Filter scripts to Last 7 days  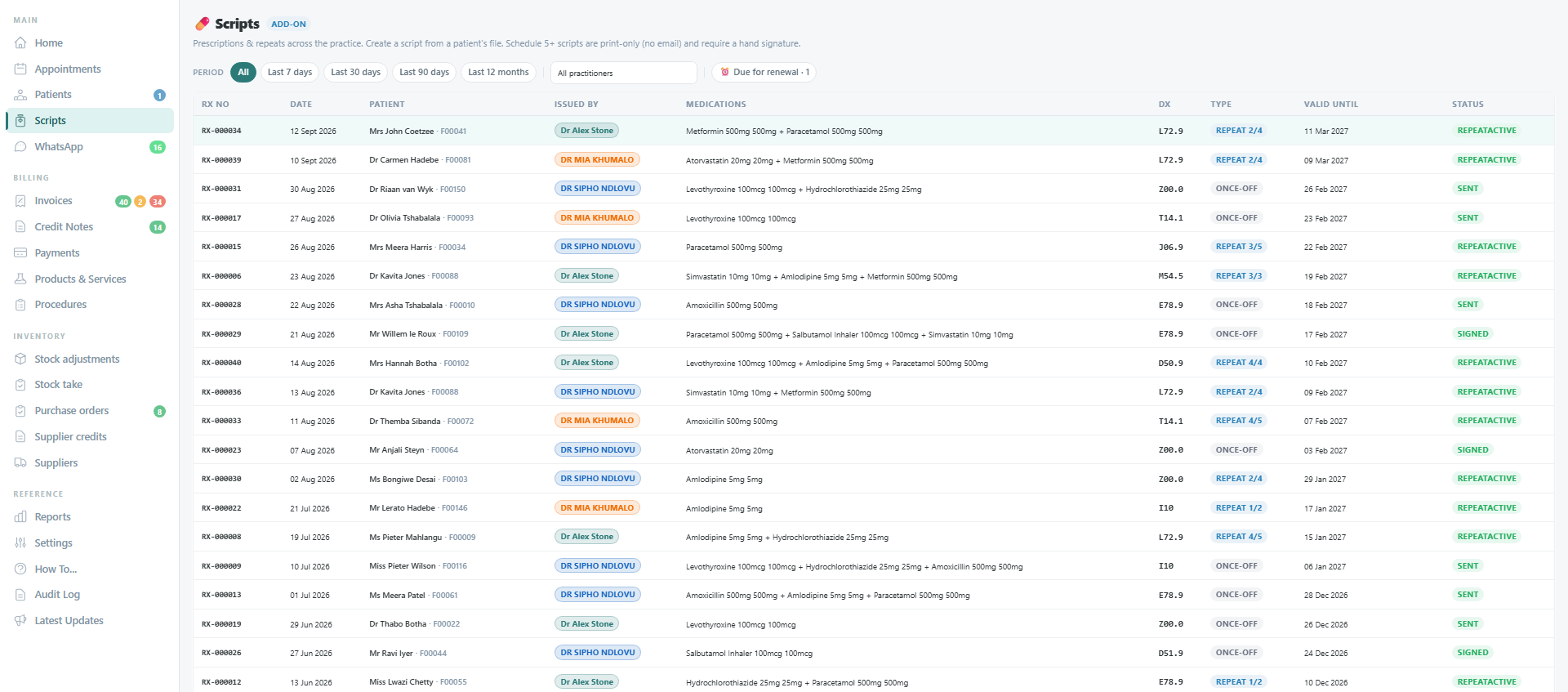(x=290, y=73)
